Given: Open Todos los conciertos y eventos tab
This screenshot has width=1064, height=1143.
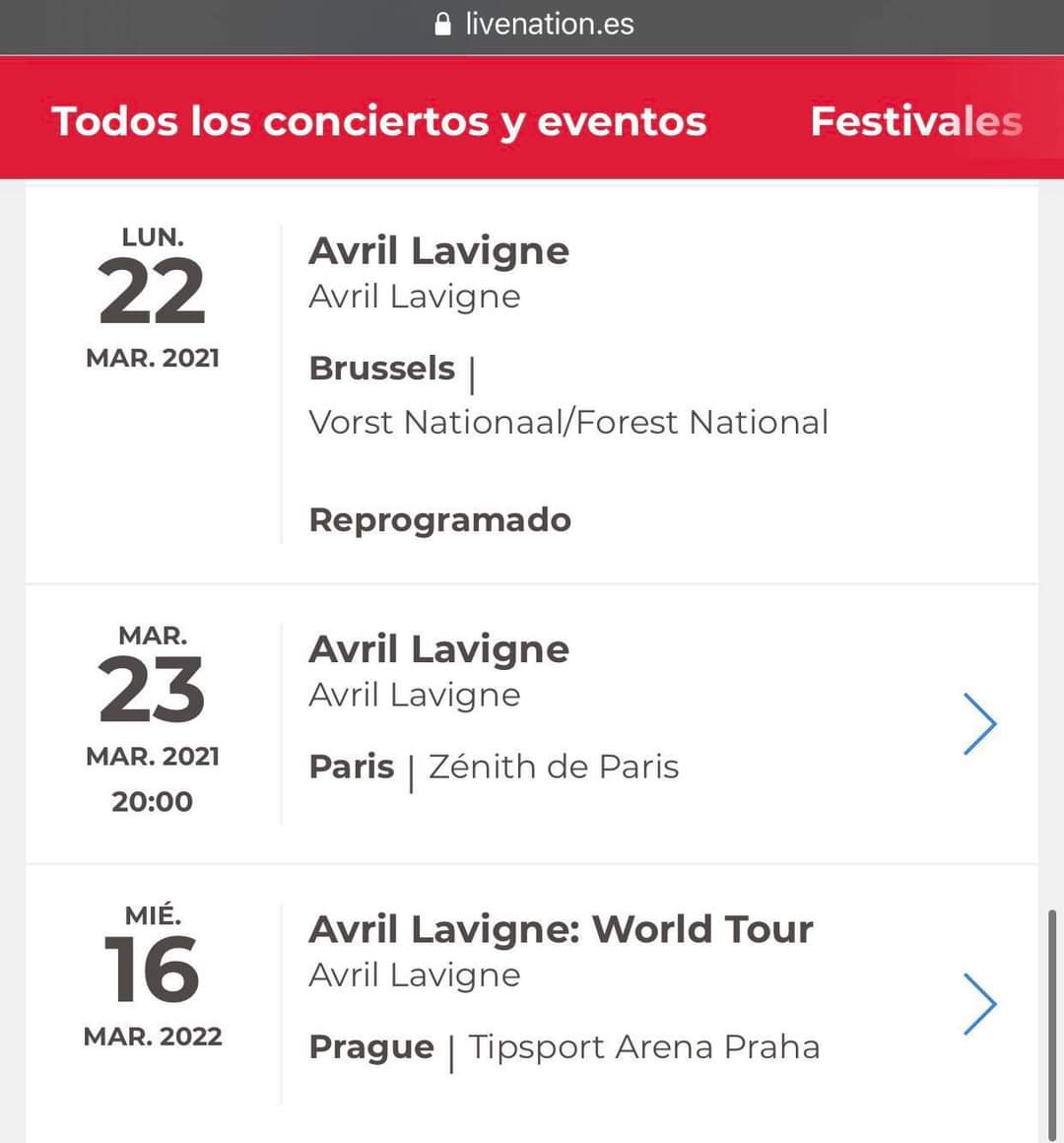Looking at the screenshot, I should pyautogui.click(x=379, y=121).
